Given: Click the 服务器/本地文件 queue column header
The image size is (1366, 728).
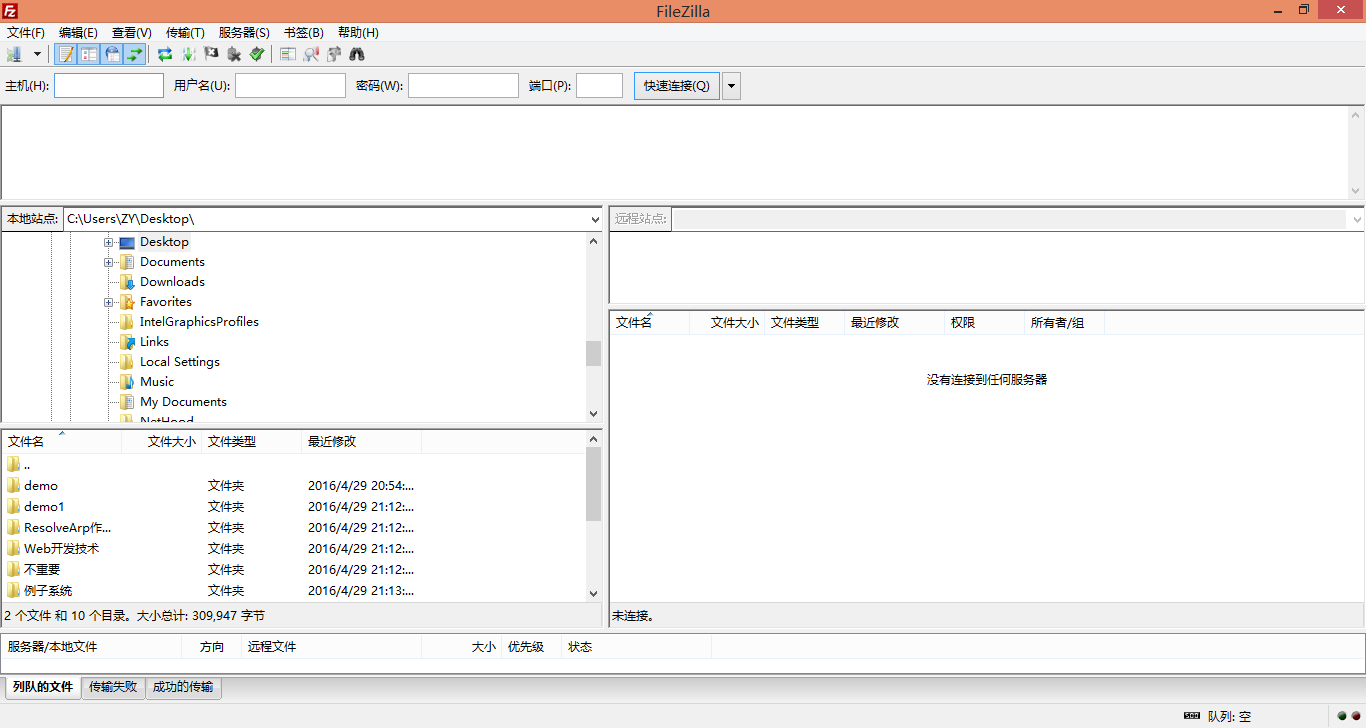Looking at the screenshot, I should point(92,647).
